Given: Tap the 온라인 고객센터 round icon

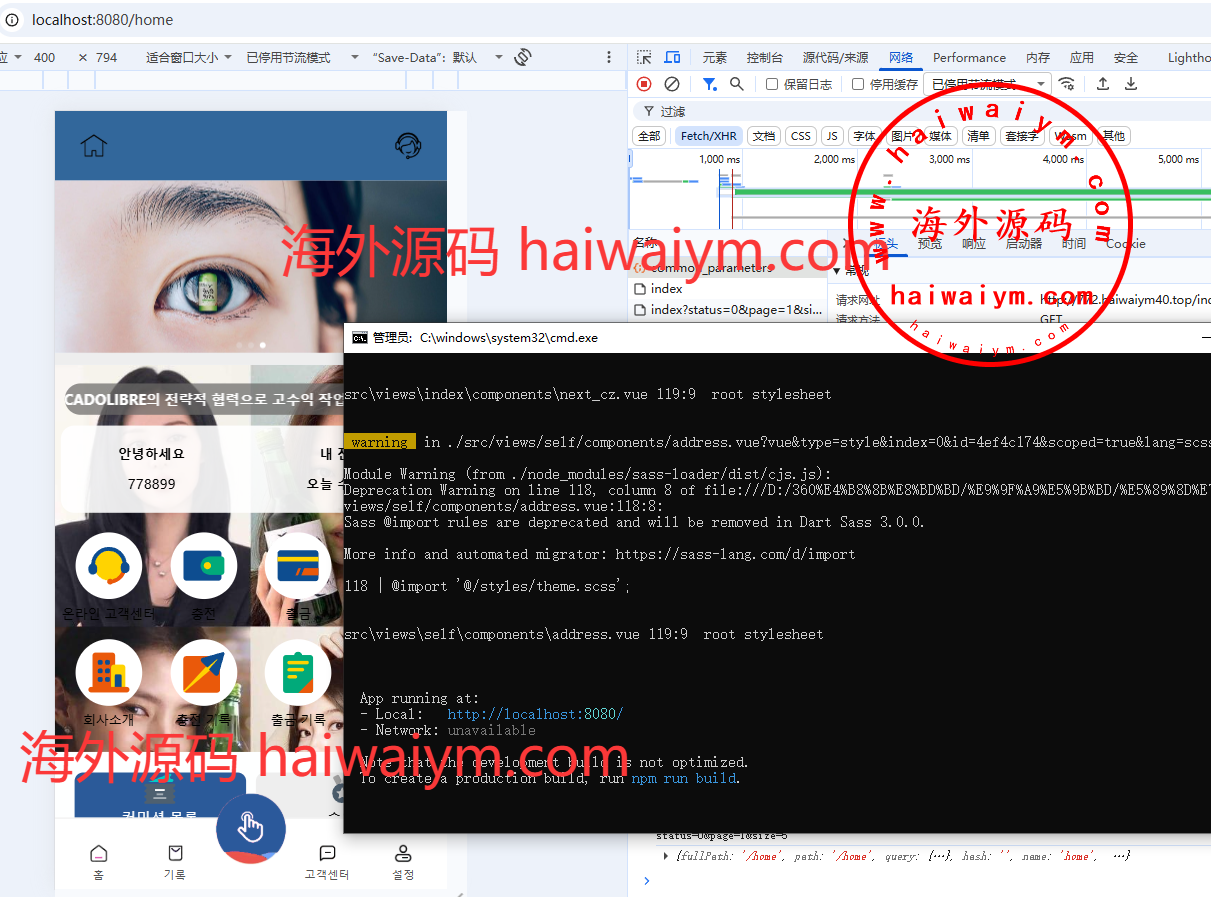Looking at the screenshot, I should point(108,566).
